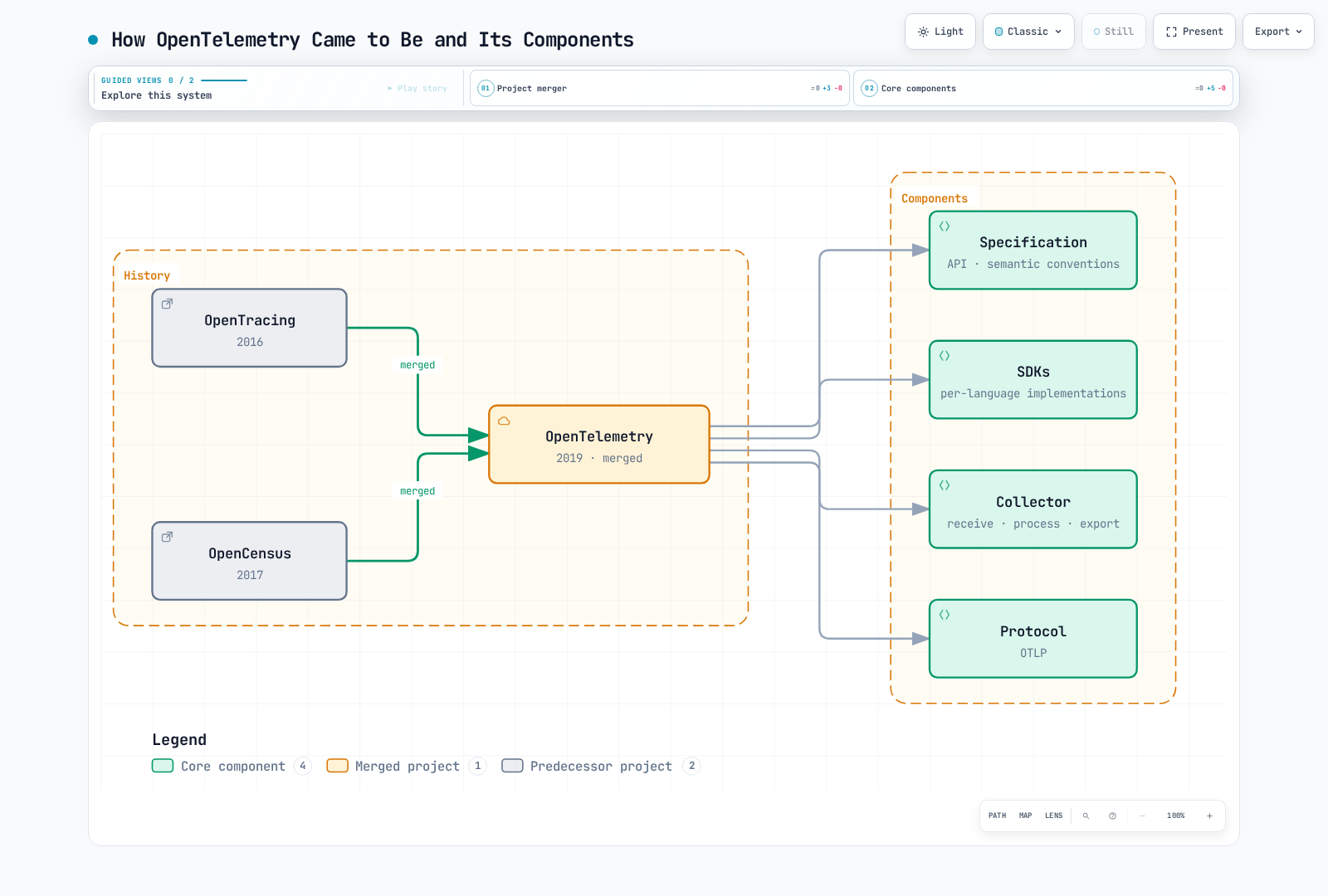Click the OTLP label on Protocol

[x=1033, y=653]
